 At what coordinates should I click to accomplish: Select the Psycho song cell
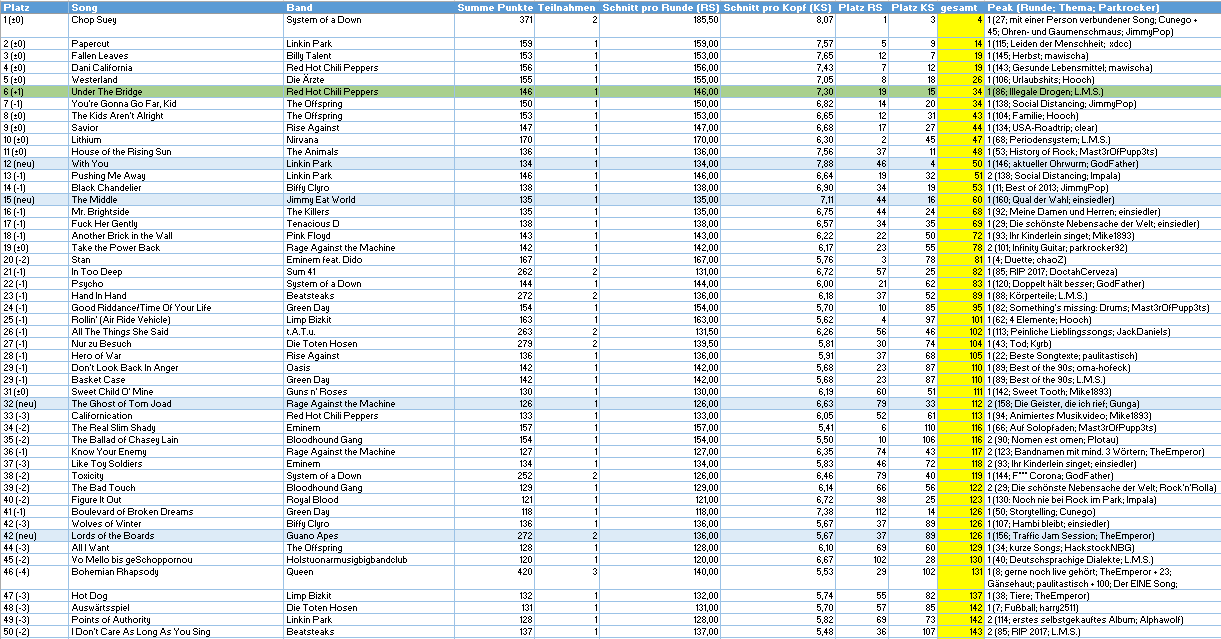click(176, 284)
